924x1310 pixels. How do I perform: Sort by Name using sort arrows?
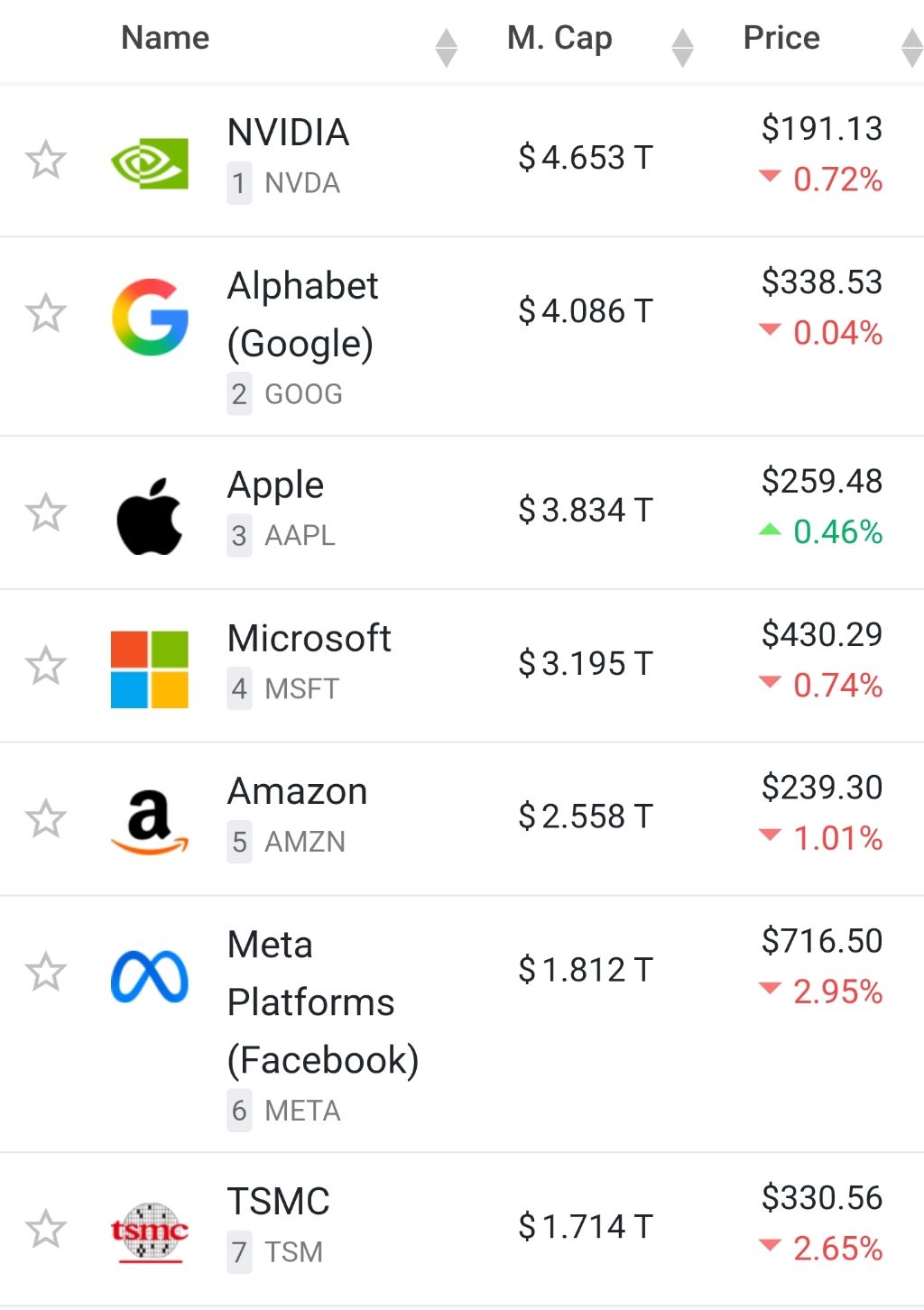coord(446,48)
